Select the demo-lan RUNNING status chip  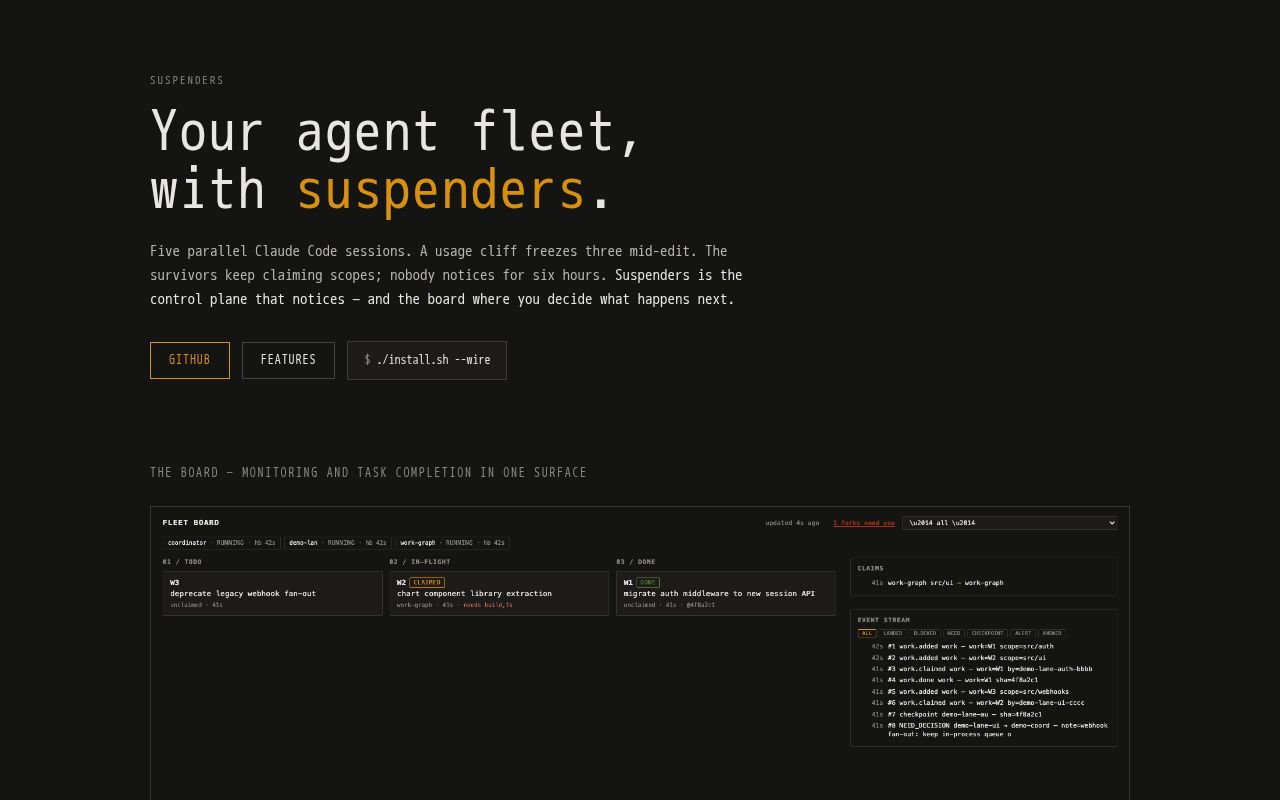tap(338, 543)
